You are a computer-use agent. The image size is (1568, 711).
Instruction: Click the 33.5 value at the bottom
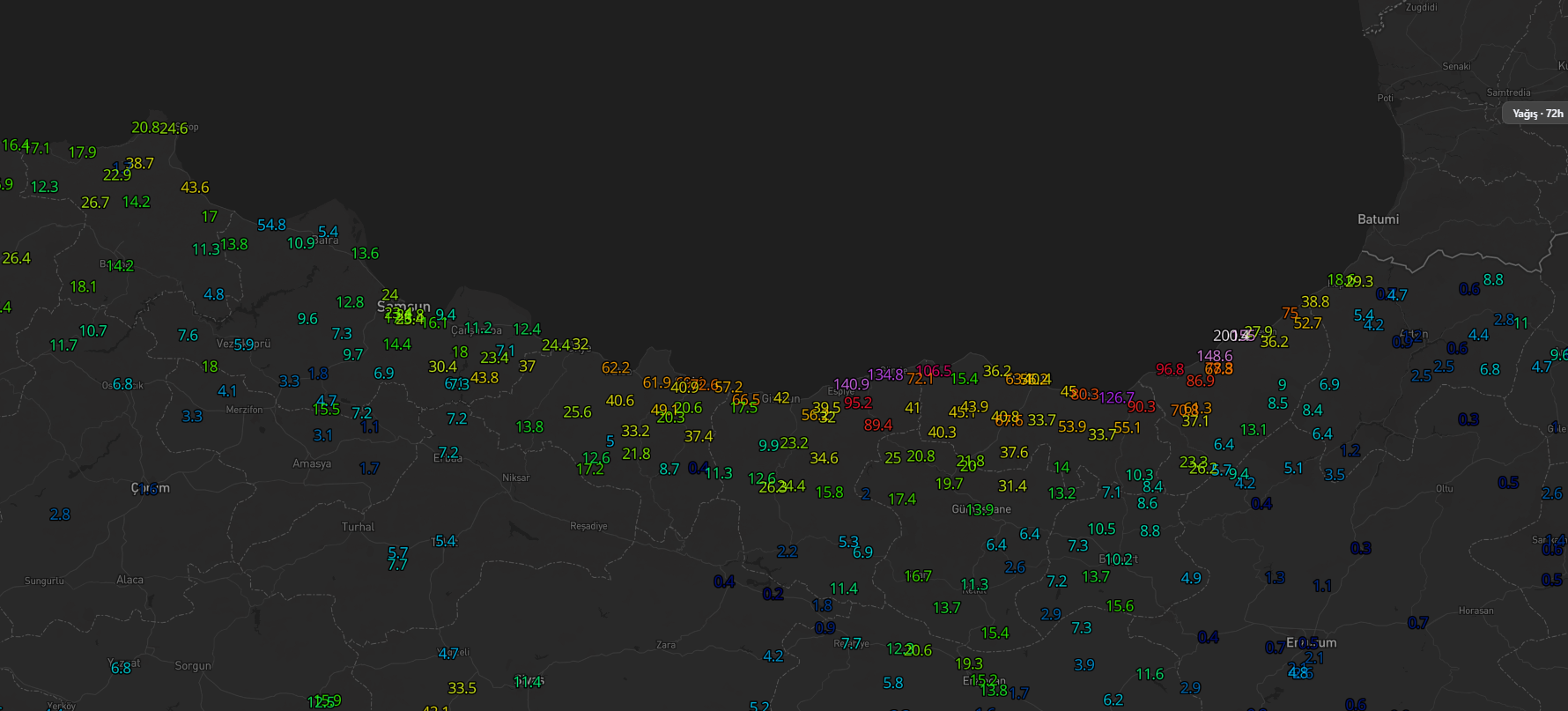tap(462, 688)
